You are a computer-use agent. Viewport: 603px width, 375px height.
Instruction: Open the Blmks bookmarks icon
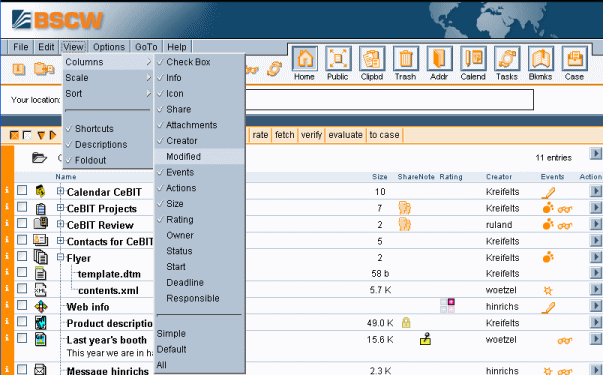point(541,58)
